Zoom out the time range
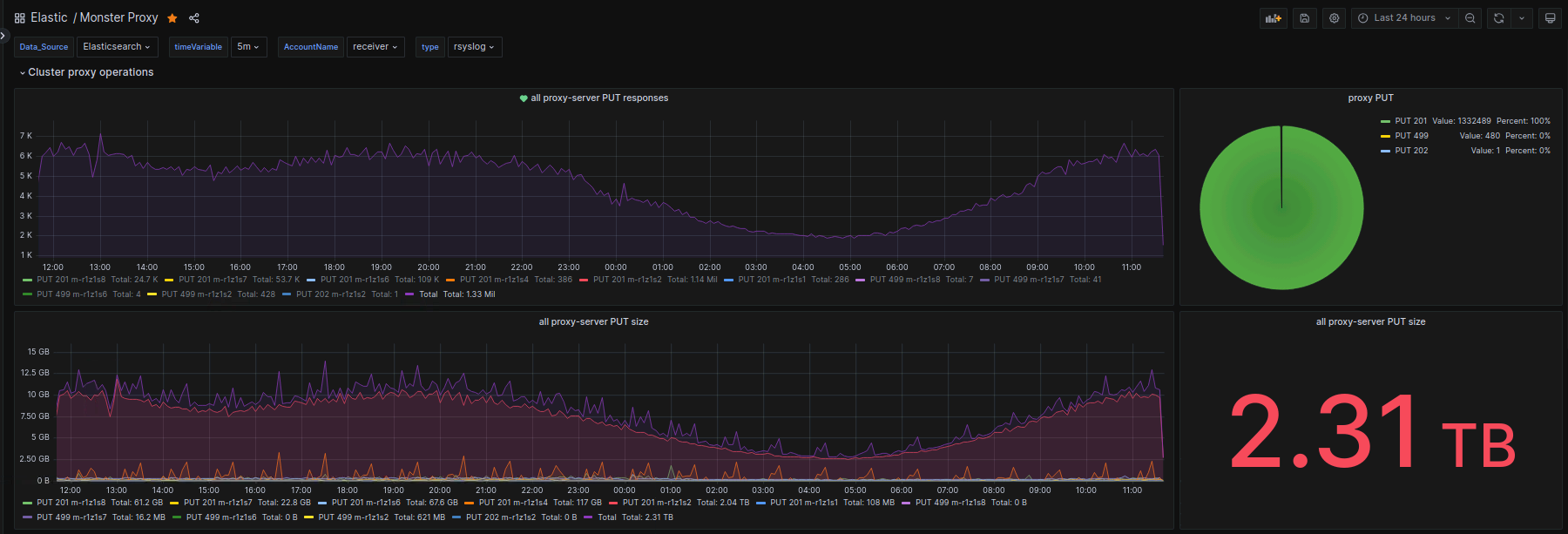 tap(1470, 18)
